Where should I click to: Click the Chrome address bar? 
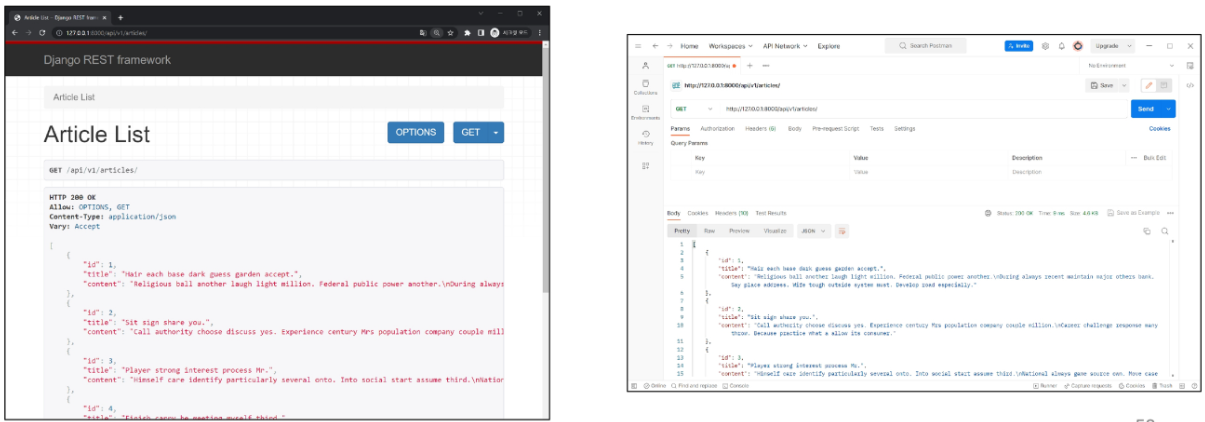click(236, 33)
